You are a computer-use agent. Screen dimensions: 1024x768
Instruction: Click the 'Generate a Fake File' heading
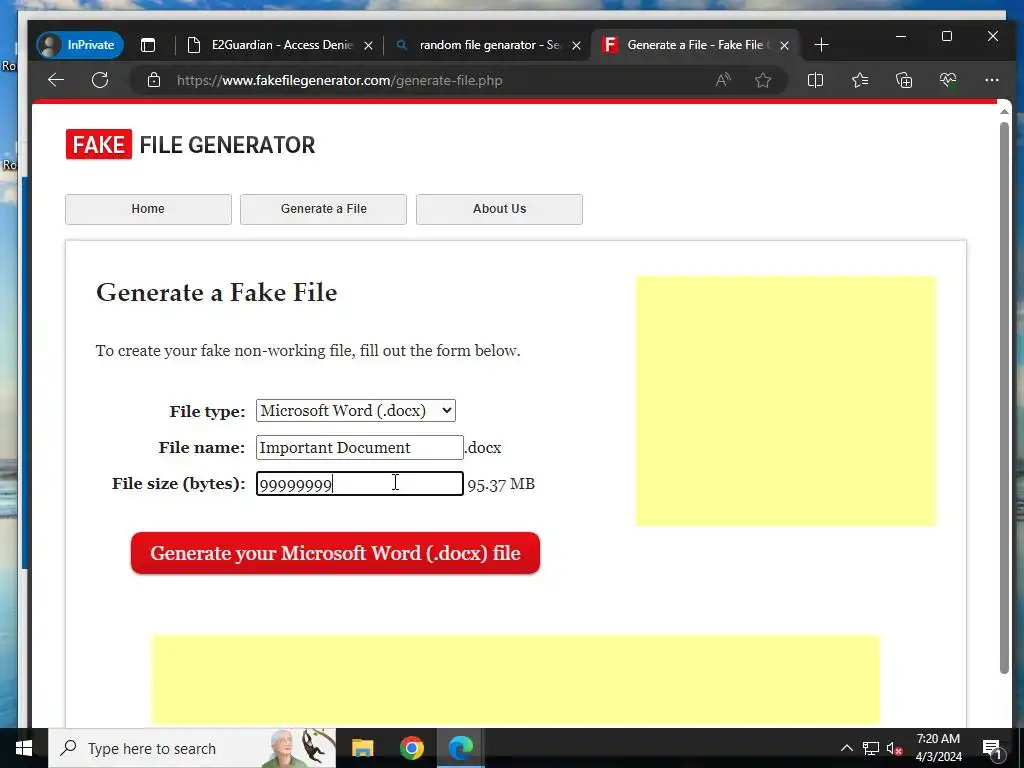tap(217, 293)
